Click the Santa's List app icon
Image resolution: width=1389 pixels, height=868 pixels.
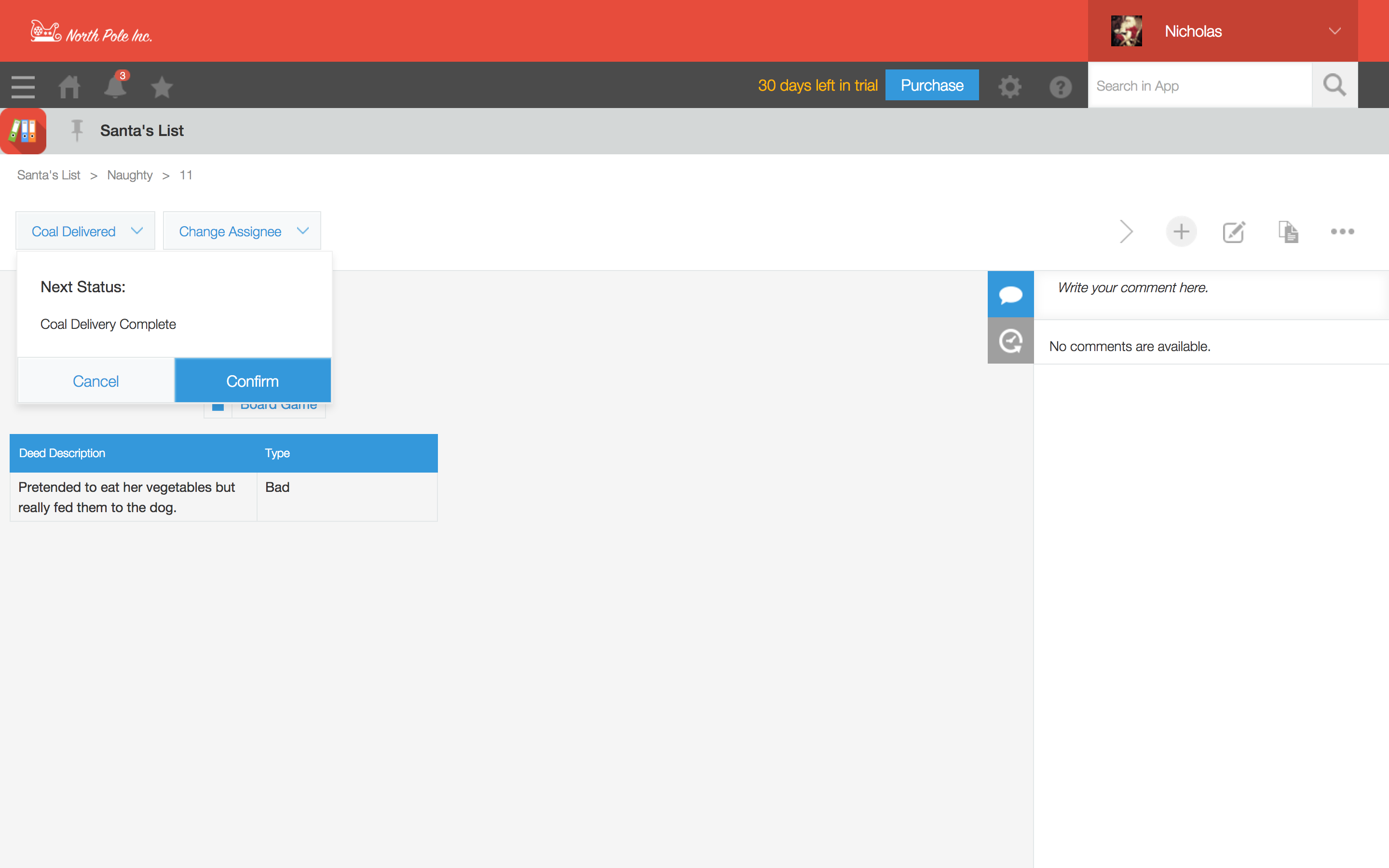pyautogui.click(x=23, y=131)
